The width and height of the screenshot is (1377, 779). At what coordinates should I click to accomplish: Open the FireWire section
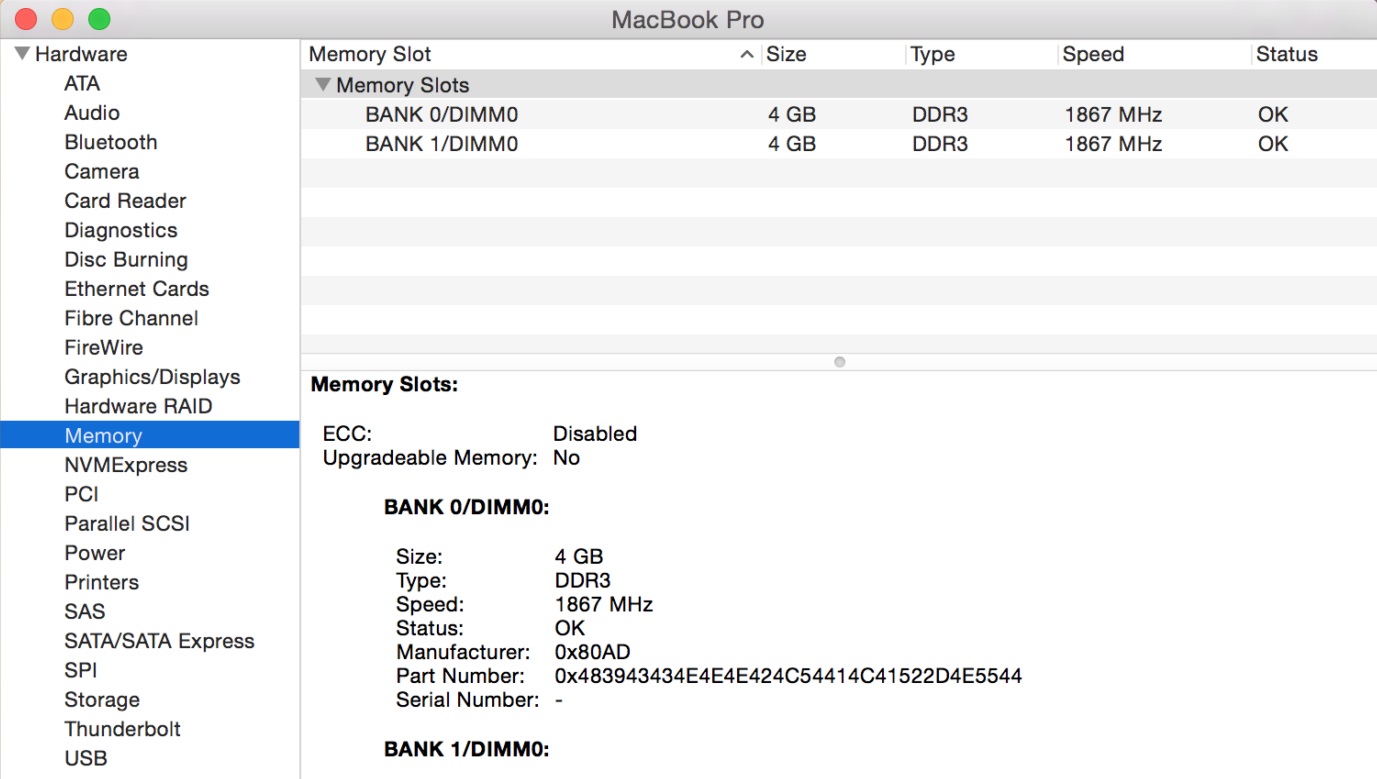pyautogui.click(x=104, y=347)
